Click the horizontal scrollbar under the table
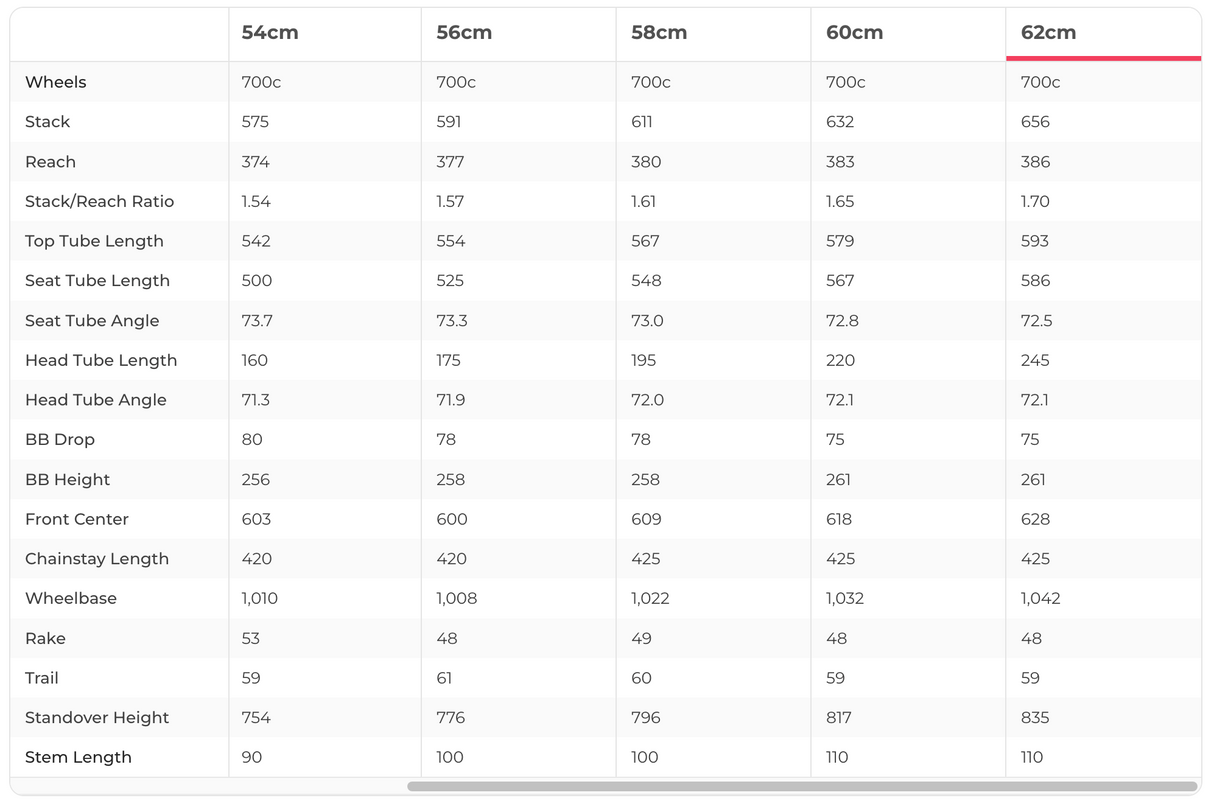Screen dimensions: 1214x812 (801, 786)
